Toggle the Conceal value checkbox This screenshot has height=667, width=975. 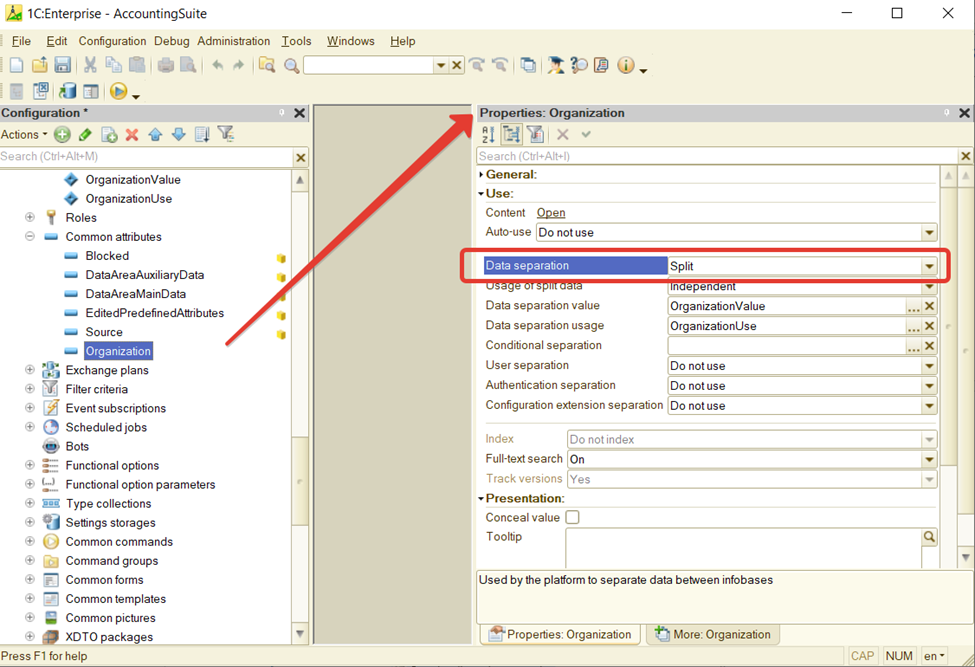(573, 518)
